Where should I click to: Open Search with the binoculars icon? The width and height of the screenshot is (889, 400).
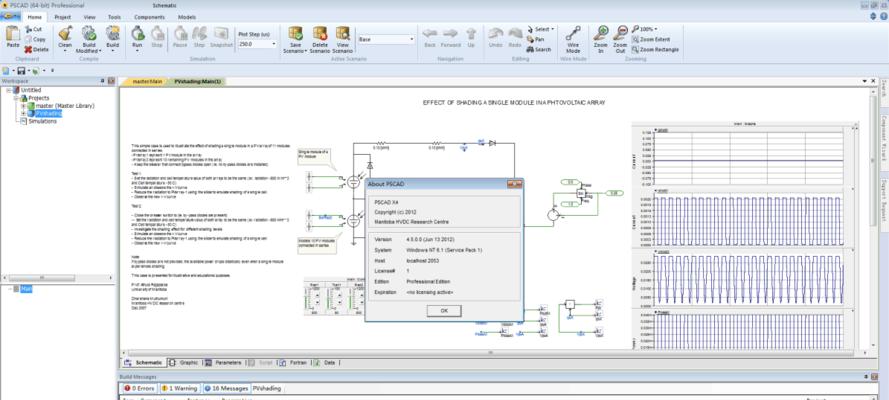pos(530,49)
